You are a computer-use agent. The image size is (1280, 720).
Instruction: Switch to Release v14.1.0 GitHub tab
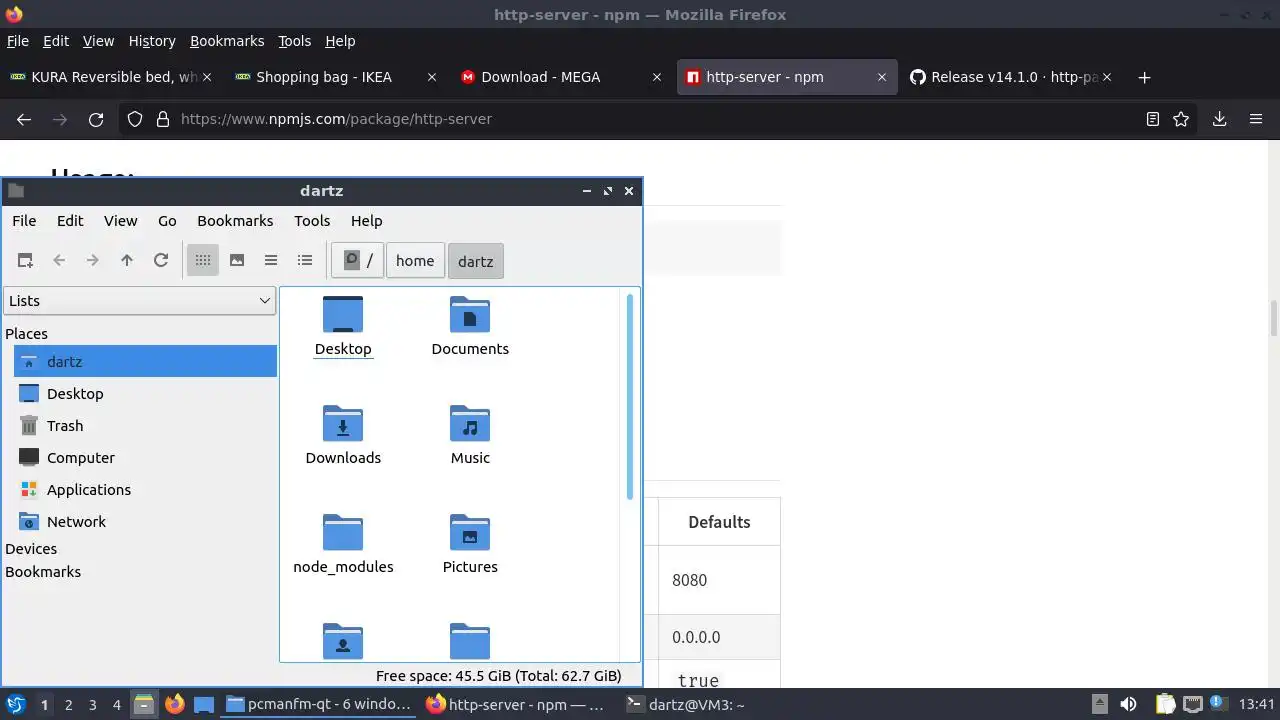point(1012,77)
